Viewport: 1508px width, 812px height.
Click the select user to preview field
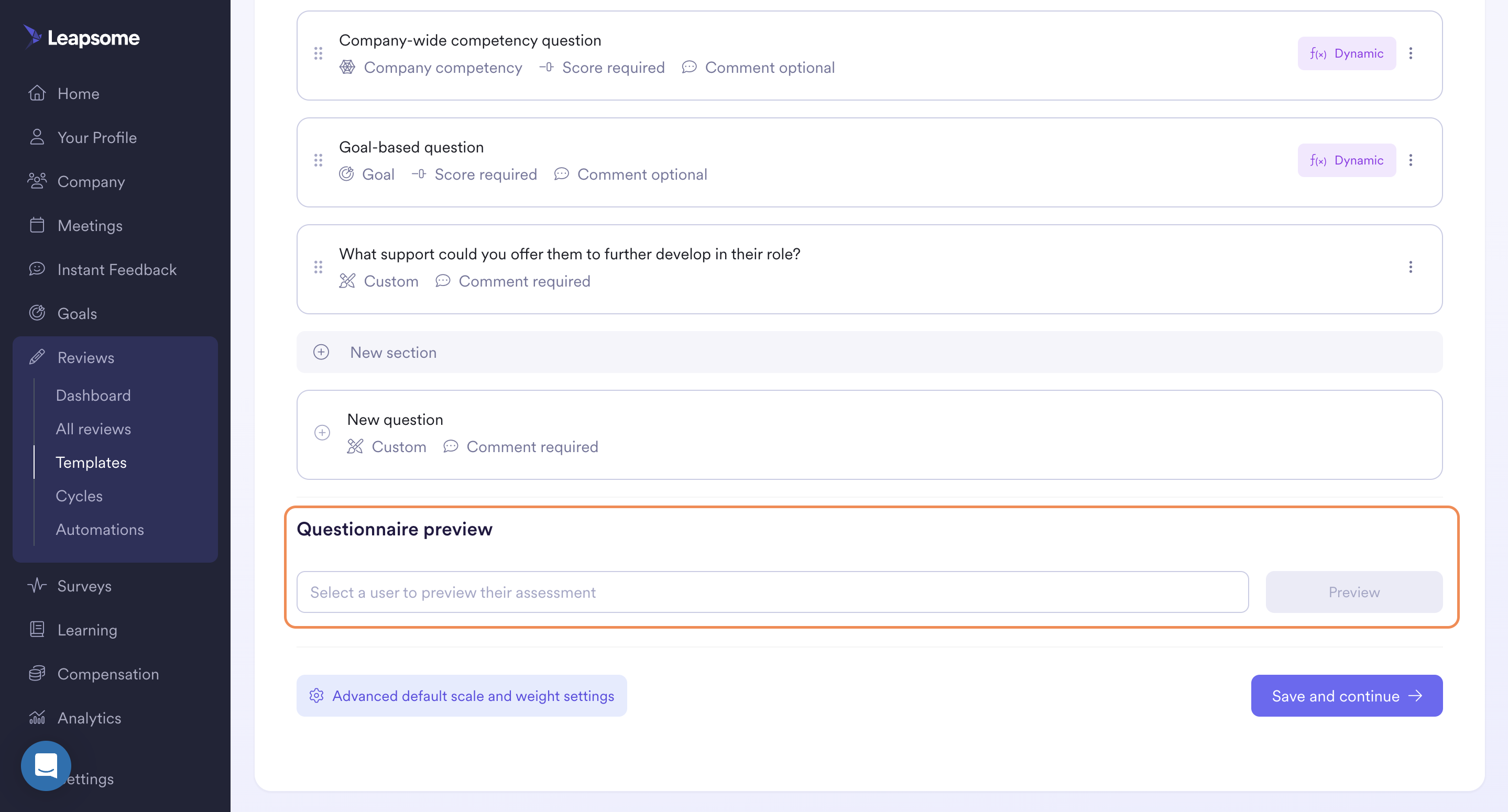(x=772, y=592)
